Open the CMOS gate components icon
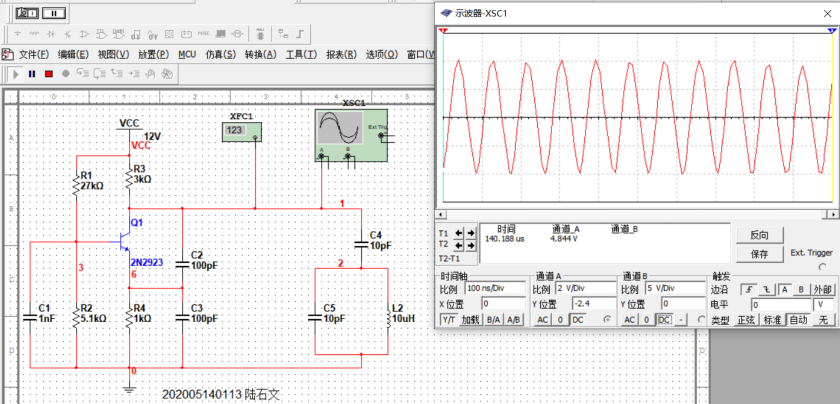This screenshot has width=840, height=404. pyautogui.click(x=118, y=34)
